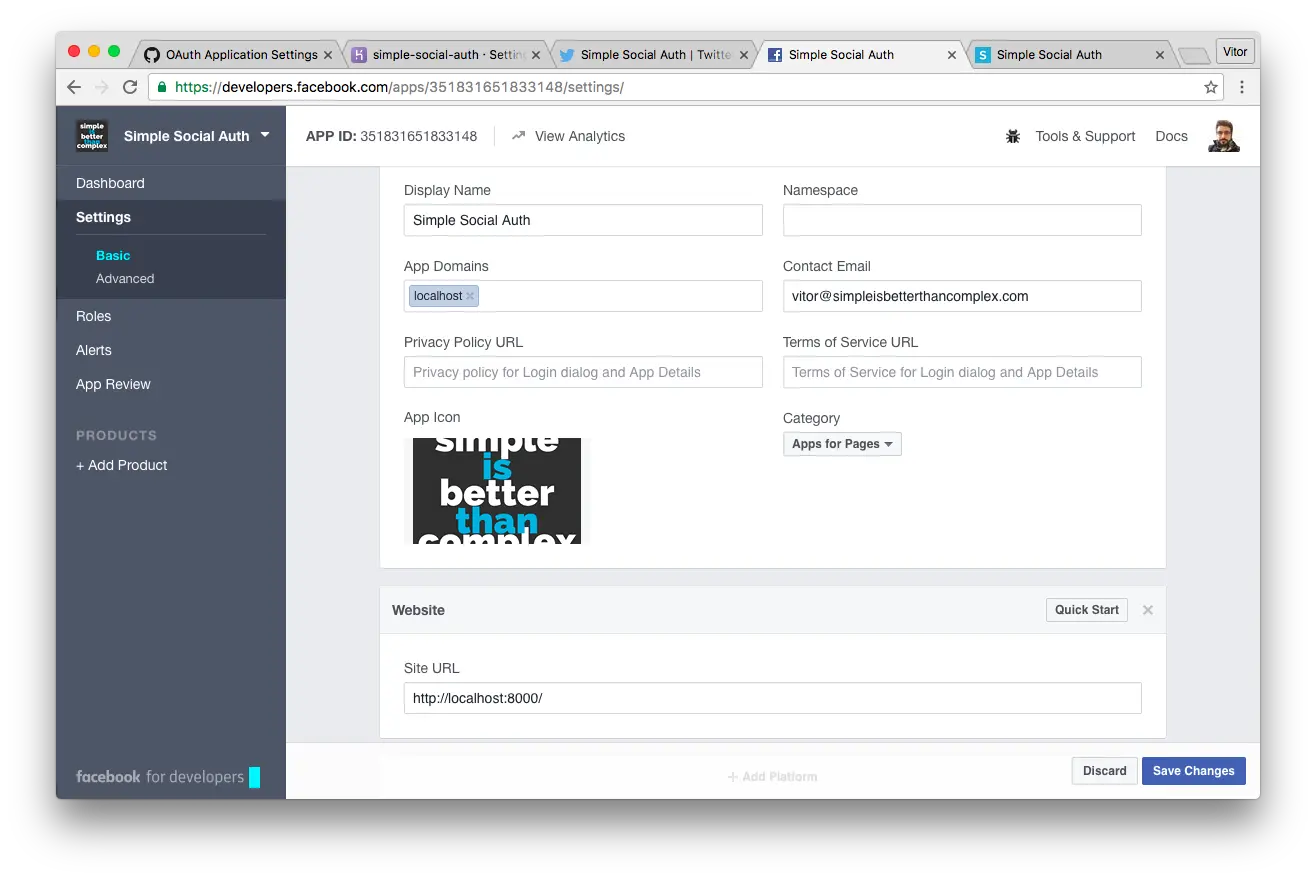Click the View Analytics chart icon
Viewport: 1316px width, 879px height.
pos(518,136)
